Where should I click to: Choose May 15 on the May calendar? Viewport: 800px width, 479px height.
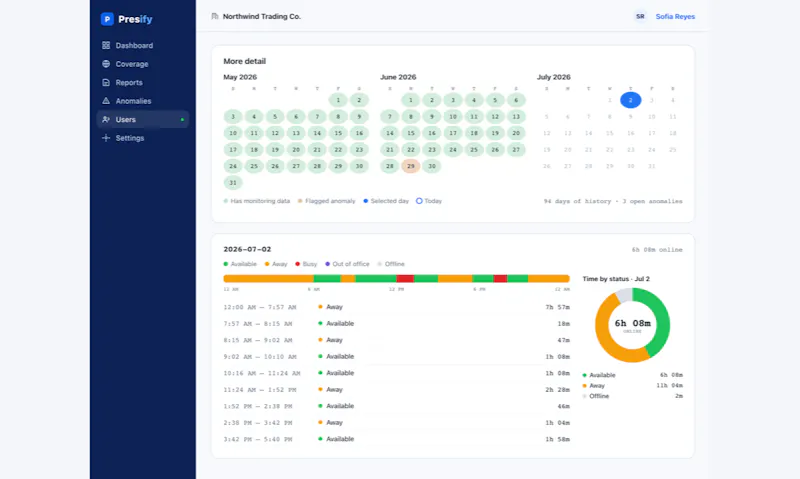click(x=338, y=133)
